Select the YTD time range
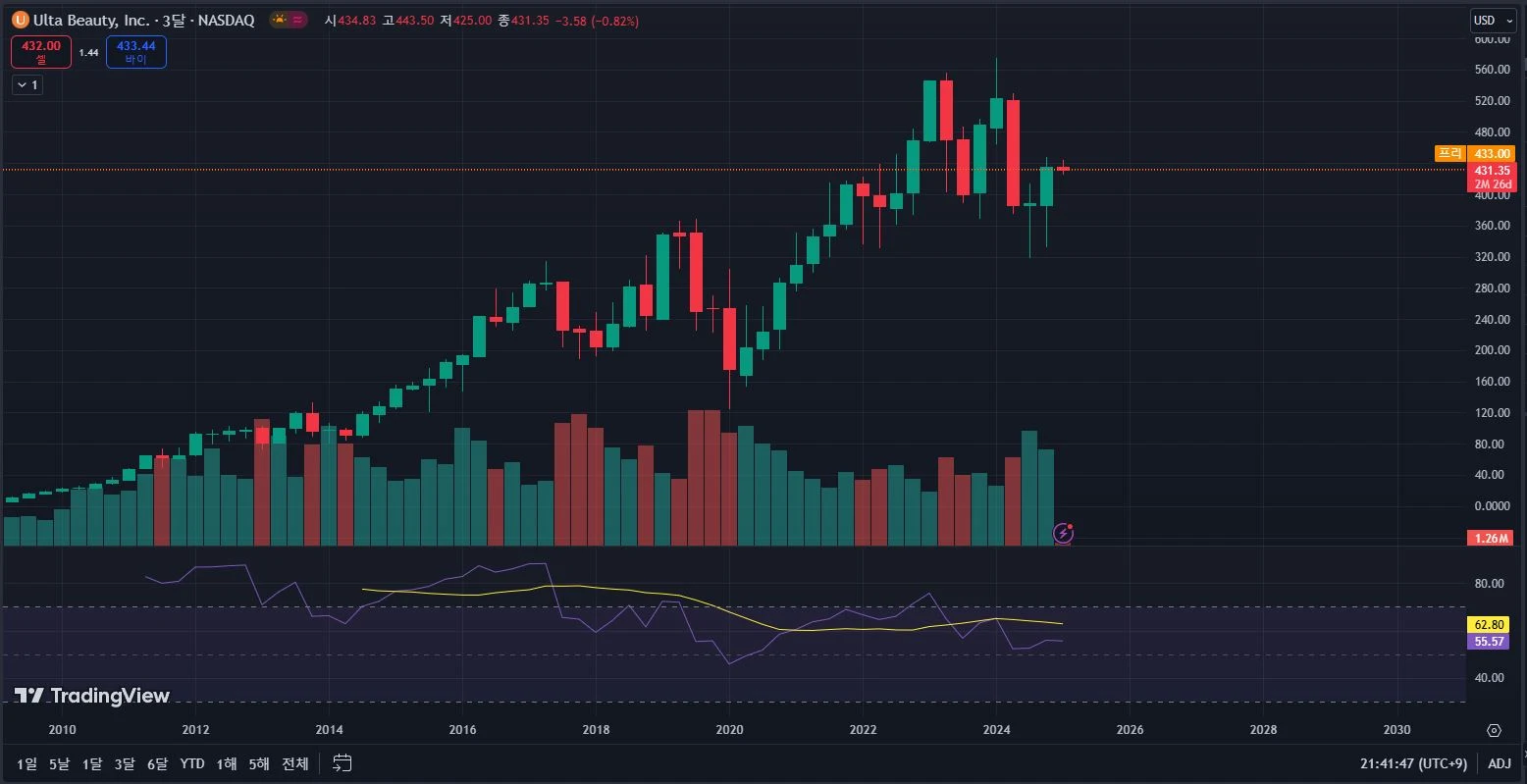1527x784 pixels. click(x=192, y=763)
